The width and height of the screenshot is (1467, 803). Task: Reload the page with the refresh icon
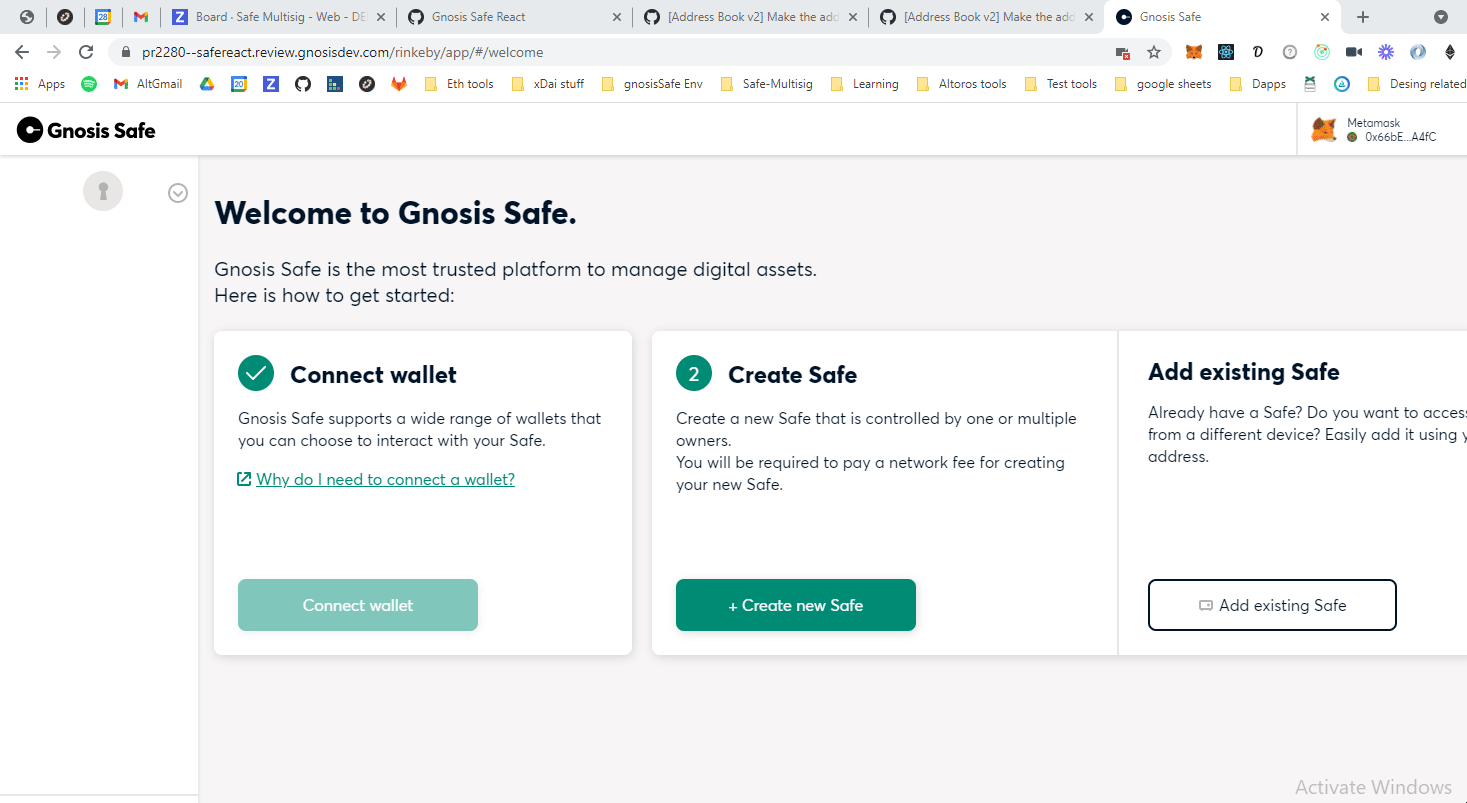tap(86, 52)
